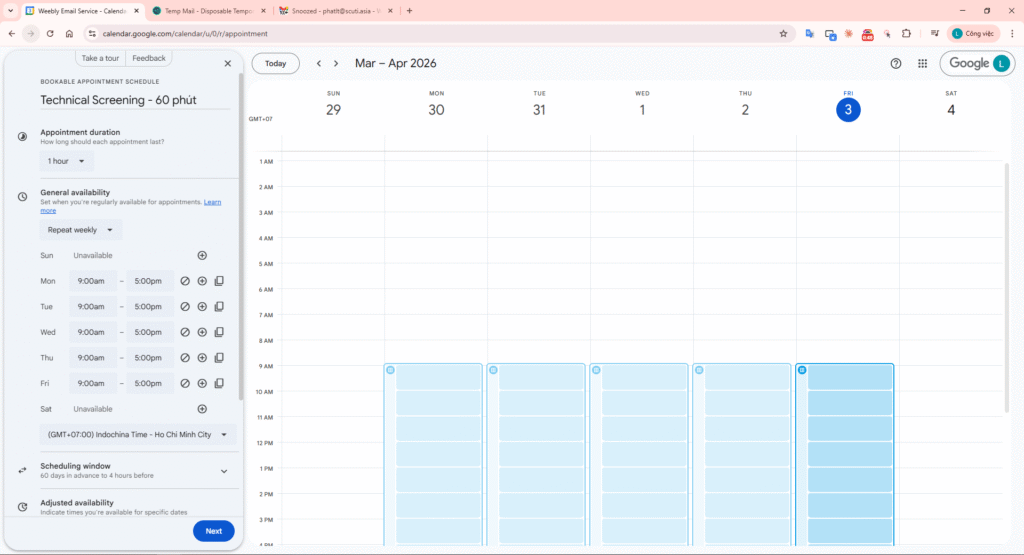The image size is (1024, 555).
Task: Open the Google apps grid
Action: tap(922, 63)
